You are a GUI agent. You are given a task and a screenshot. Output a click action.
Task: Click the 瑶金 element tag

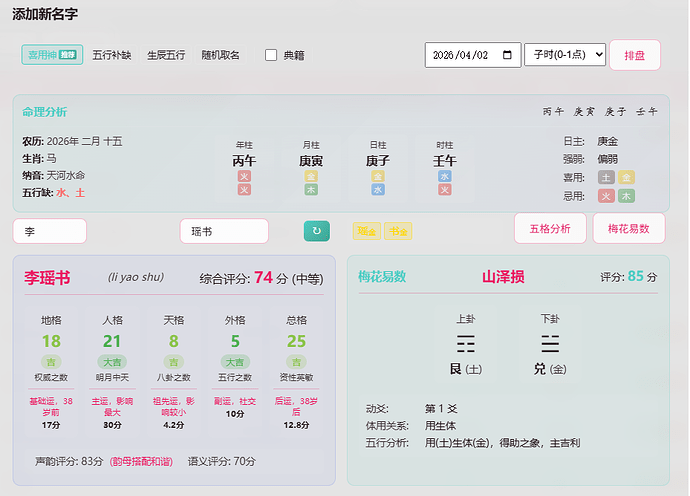tap(366, 231)
